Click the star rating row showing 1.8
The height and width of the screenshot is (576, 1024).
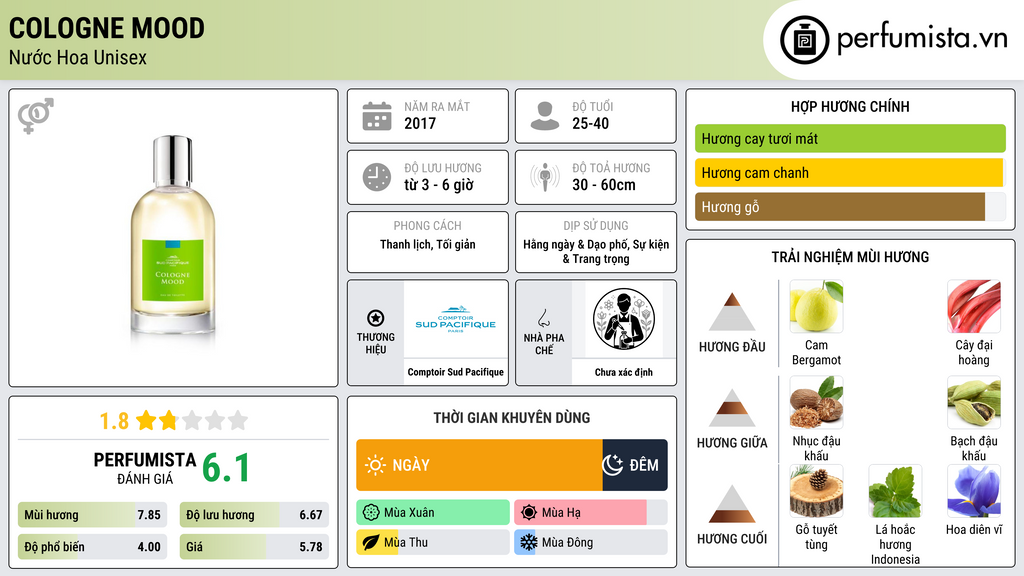[174, 421]
